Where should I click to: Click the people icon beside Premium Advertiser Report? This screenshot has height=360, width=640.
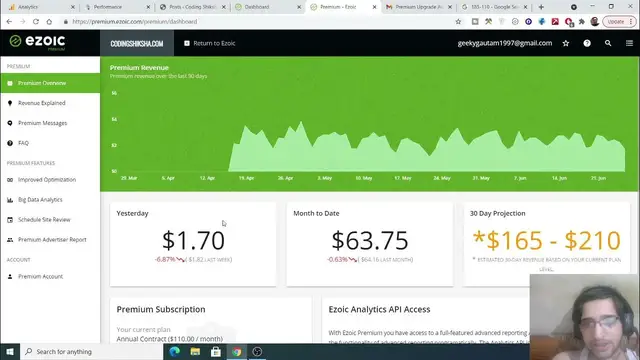tap(10, 240)
